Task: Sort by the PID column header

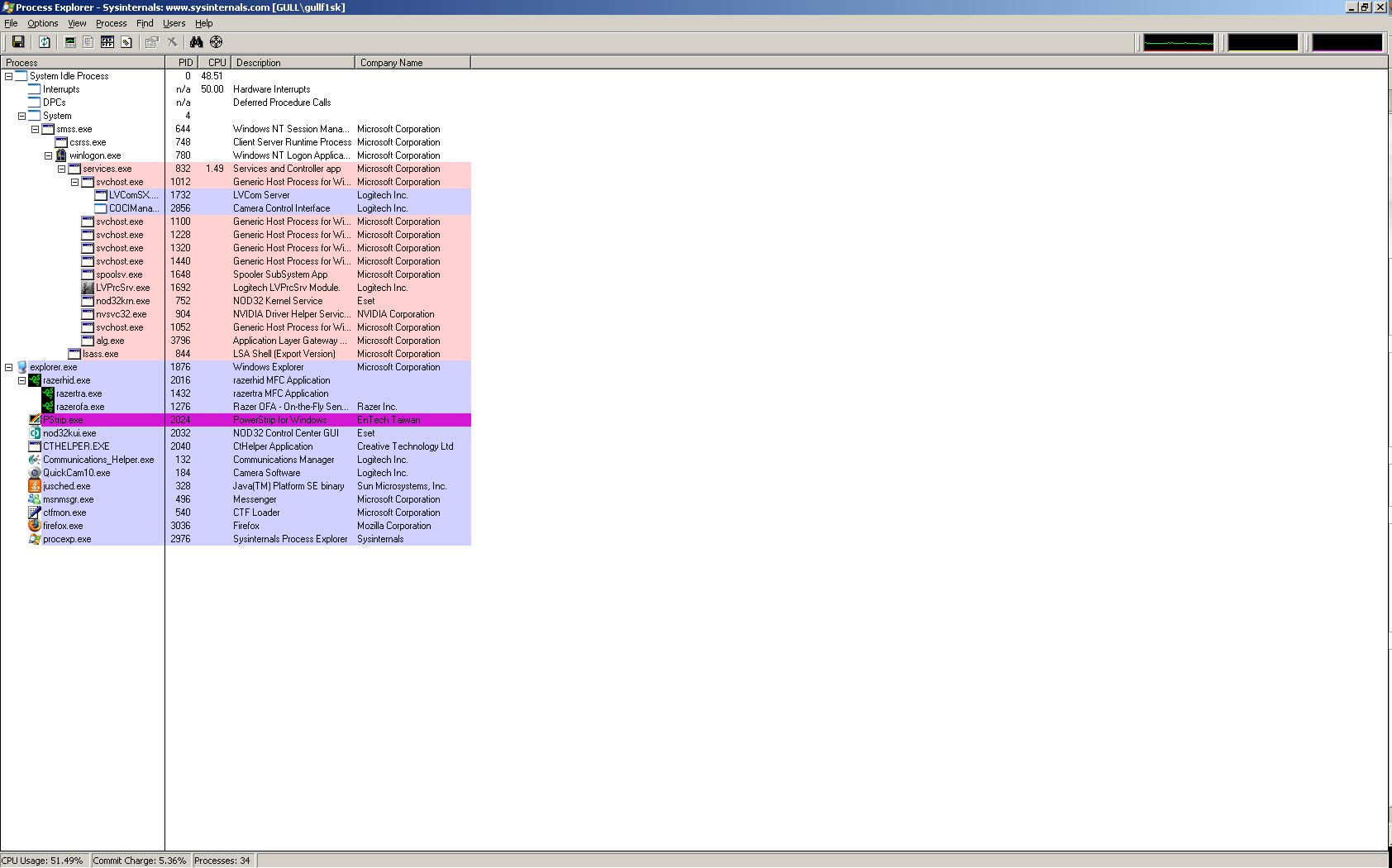Action: click(182, 63)
